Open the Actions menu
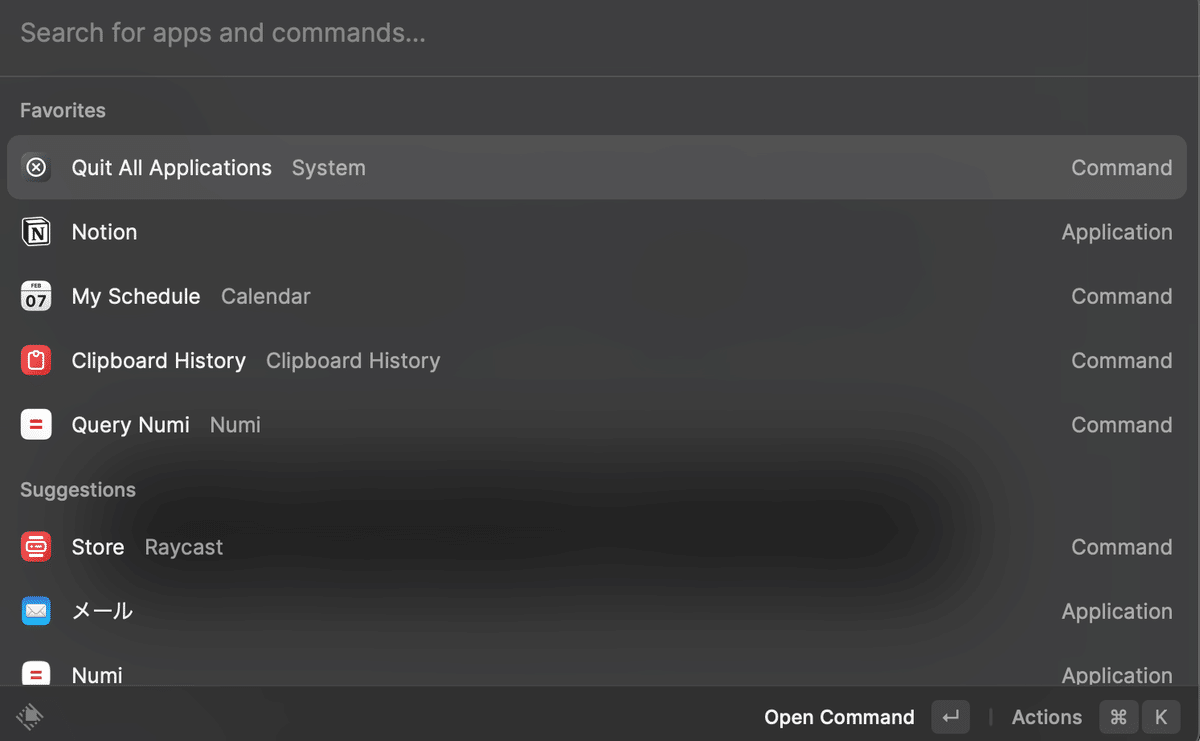Image resolution: width=1200 pixels, height=741 pixels. [1046, 717]
